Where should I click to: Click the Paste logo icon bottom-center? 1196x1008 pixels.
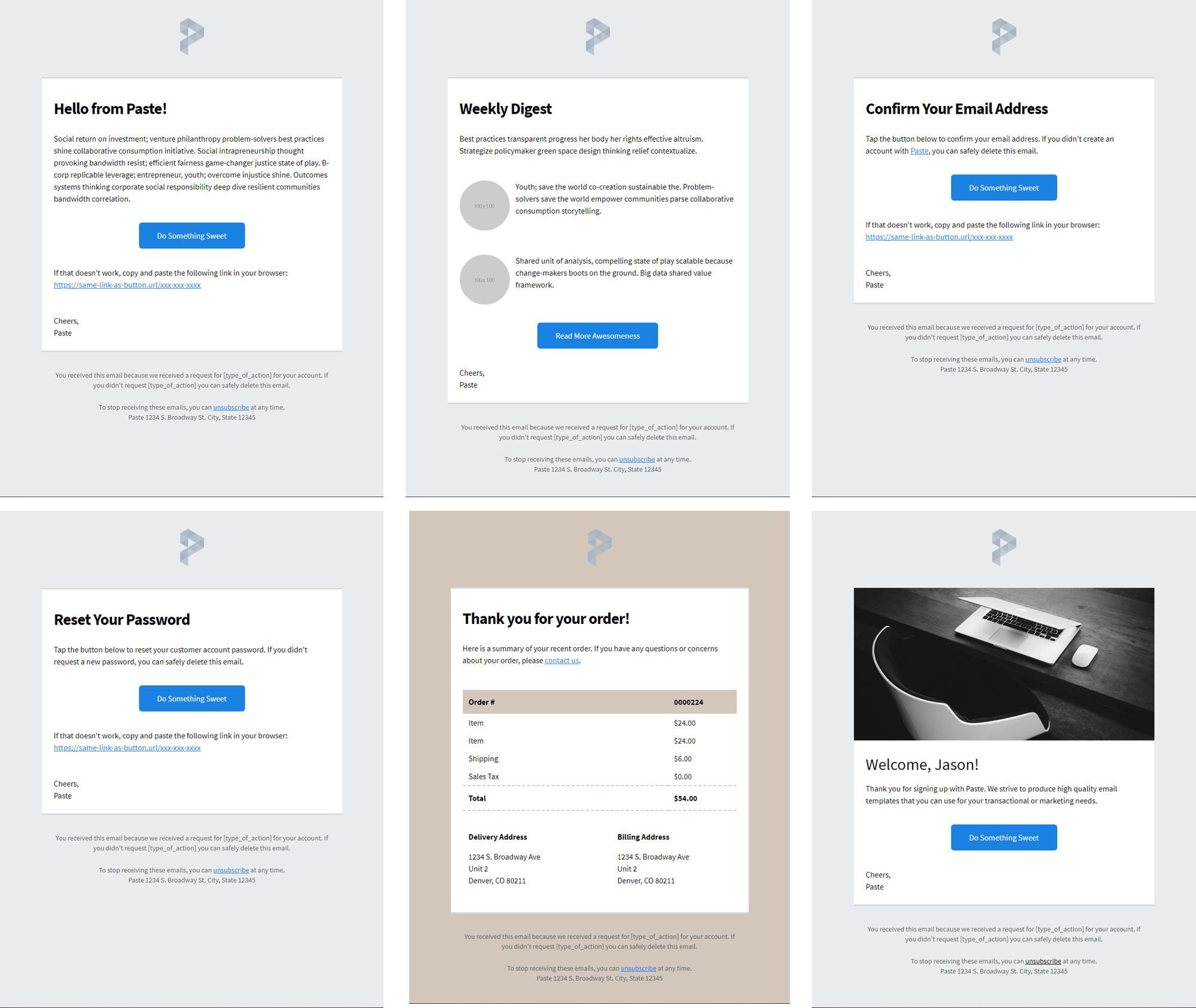(598, 547)
